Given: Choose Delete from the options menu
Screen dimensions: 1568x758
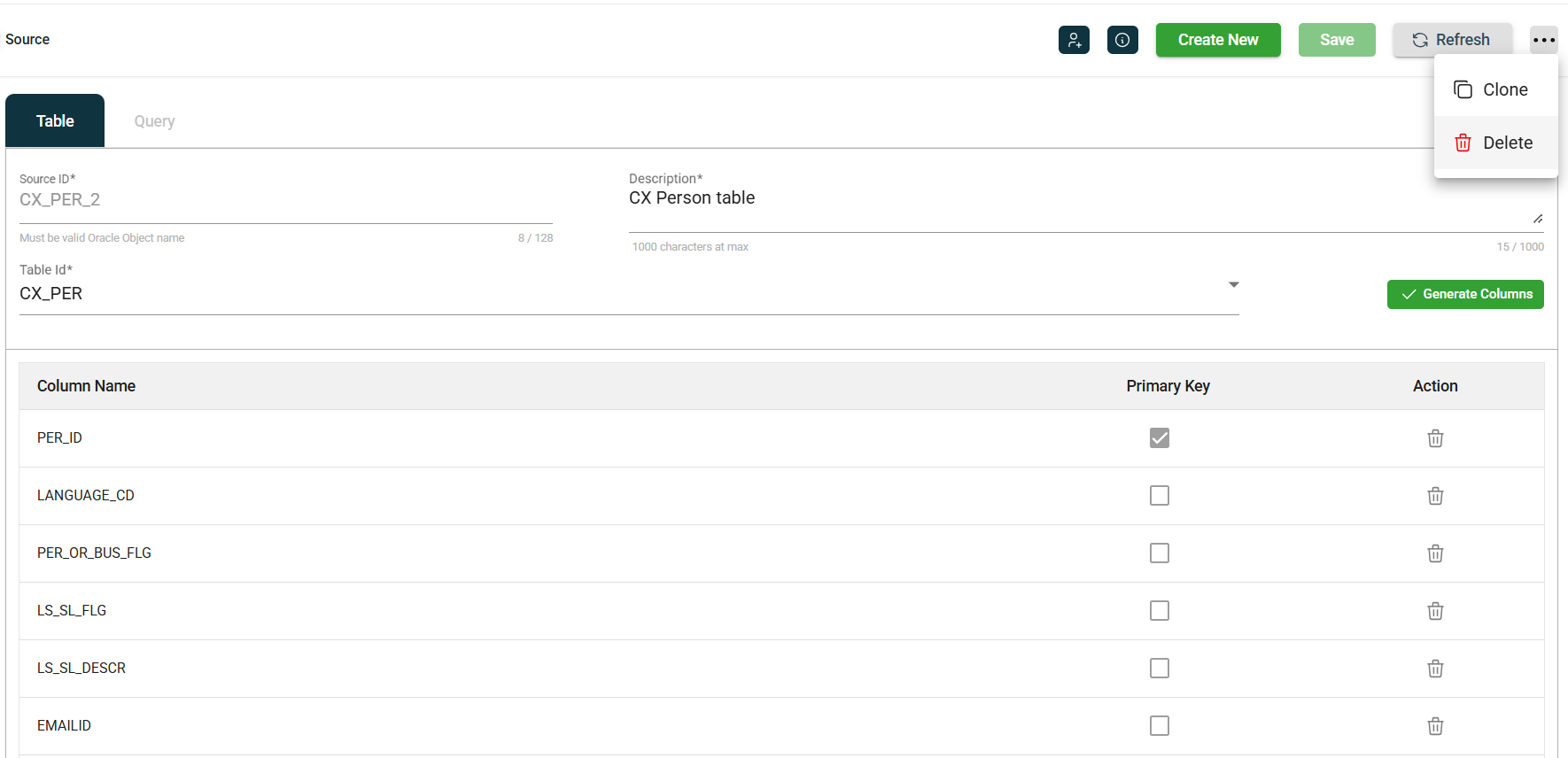Looking at the screenshot, I should pos(1495,143).
